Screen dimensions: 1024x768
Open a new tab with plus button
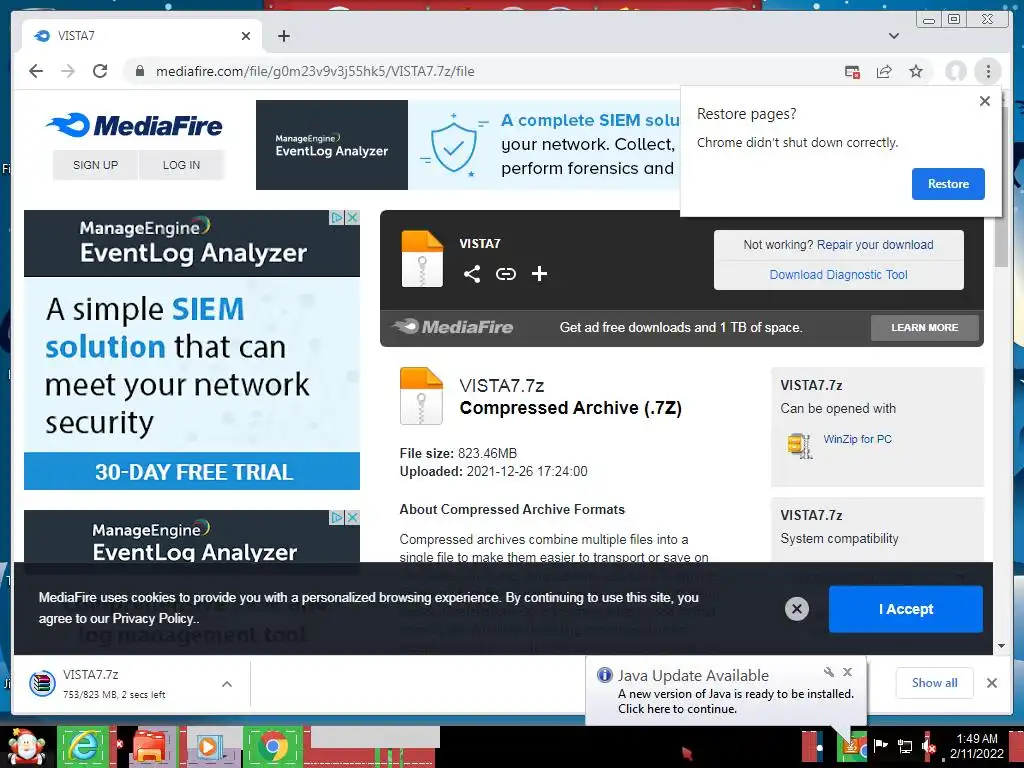[283, 36]
